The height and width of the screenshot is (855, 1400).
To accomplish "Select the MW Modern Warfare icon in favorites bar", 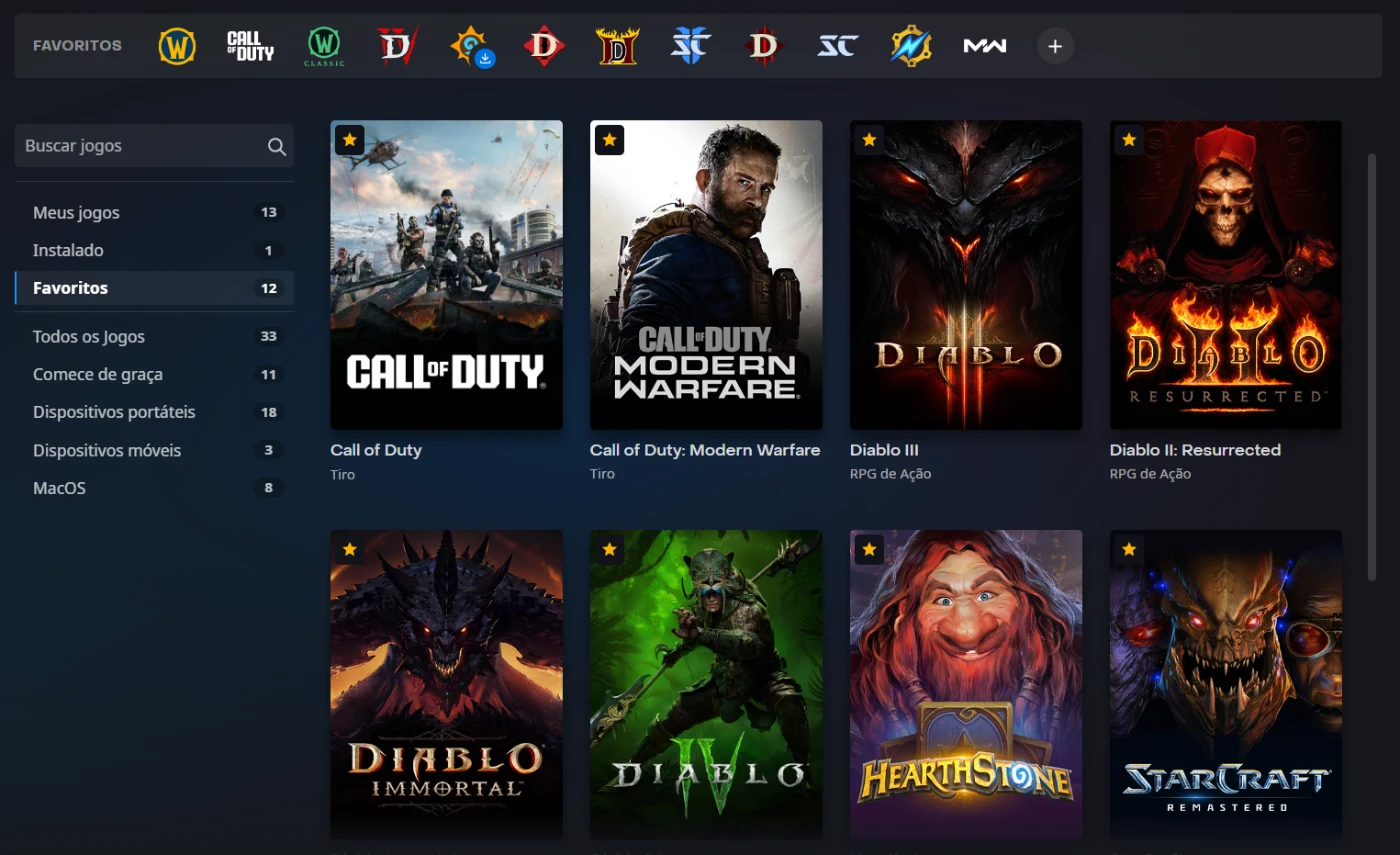I will (x=984, y=46).
